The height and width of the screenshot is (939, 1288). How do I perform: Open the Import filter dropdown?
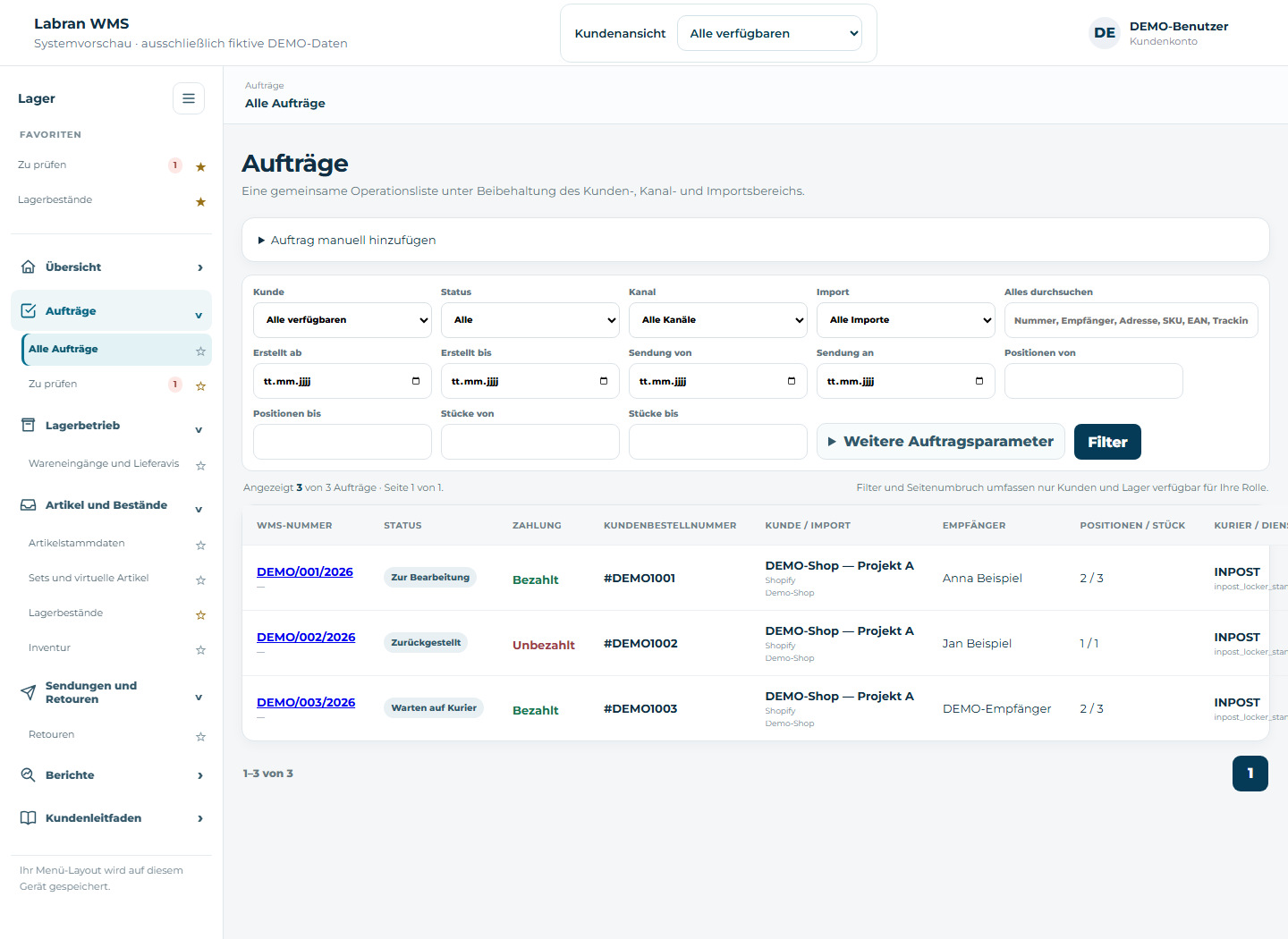pyautogui.click(x=906, y=320)
